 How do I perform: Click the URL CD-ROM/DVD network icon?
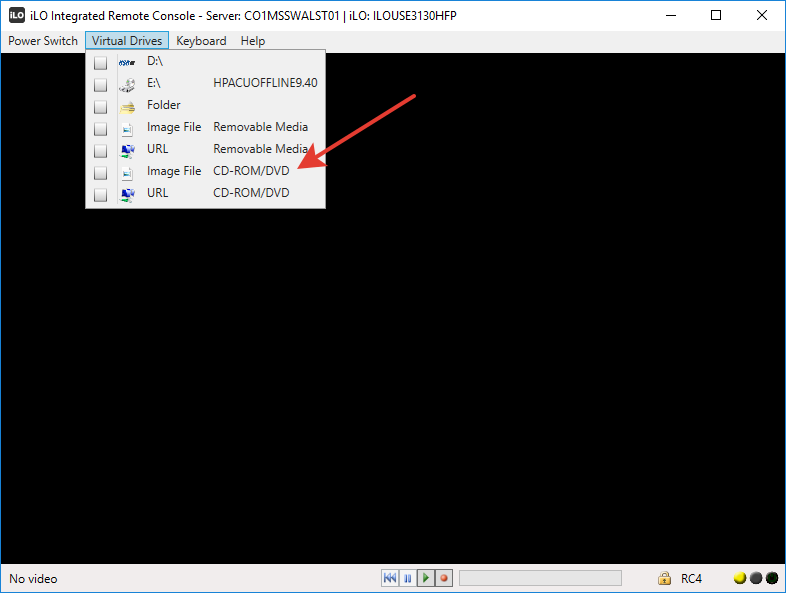(128, 194)
